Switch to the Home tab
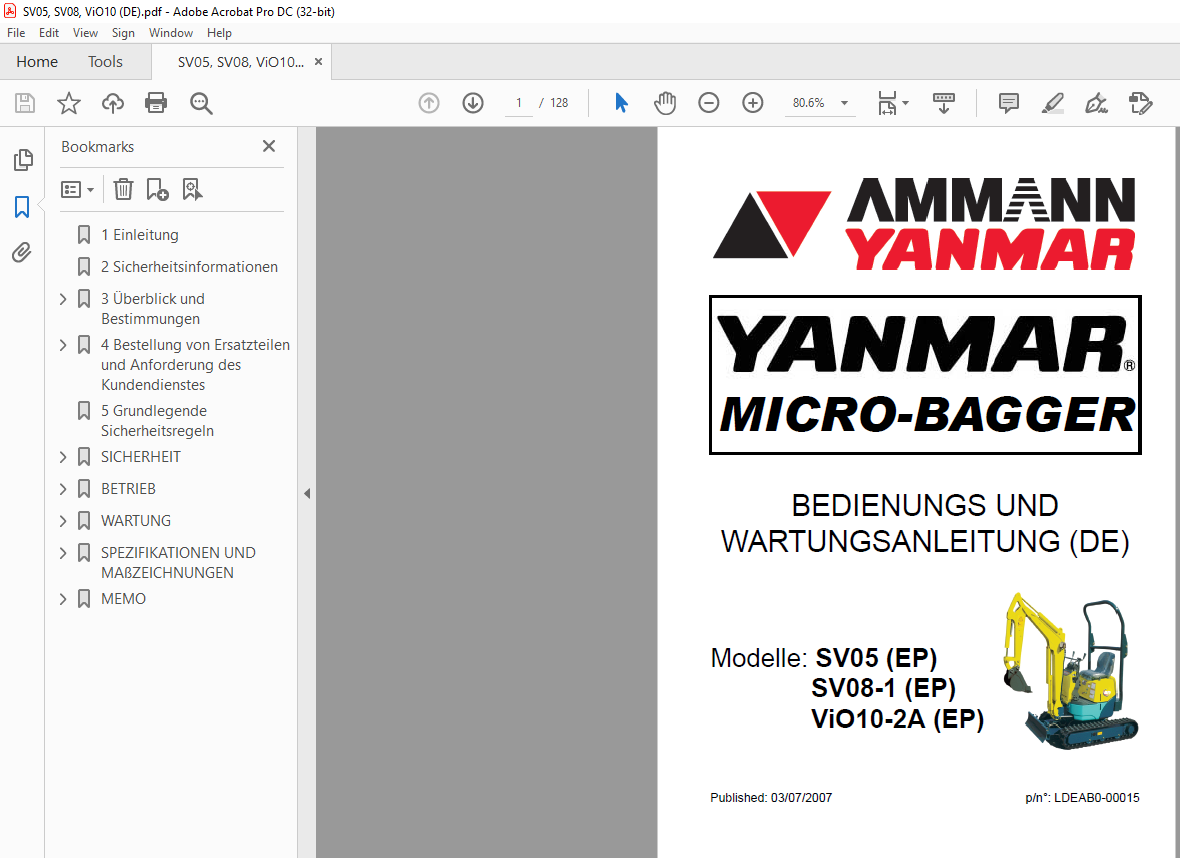The width and height of the screenshot is (1180, 858). [x=37, y=62]
